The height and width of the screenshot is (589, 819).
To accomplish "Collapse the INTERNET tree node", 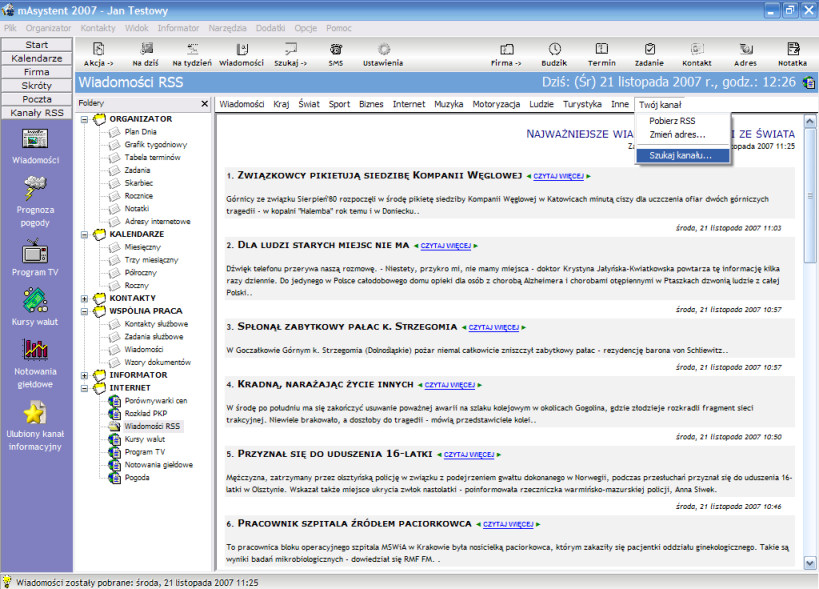I will (84, 388).
